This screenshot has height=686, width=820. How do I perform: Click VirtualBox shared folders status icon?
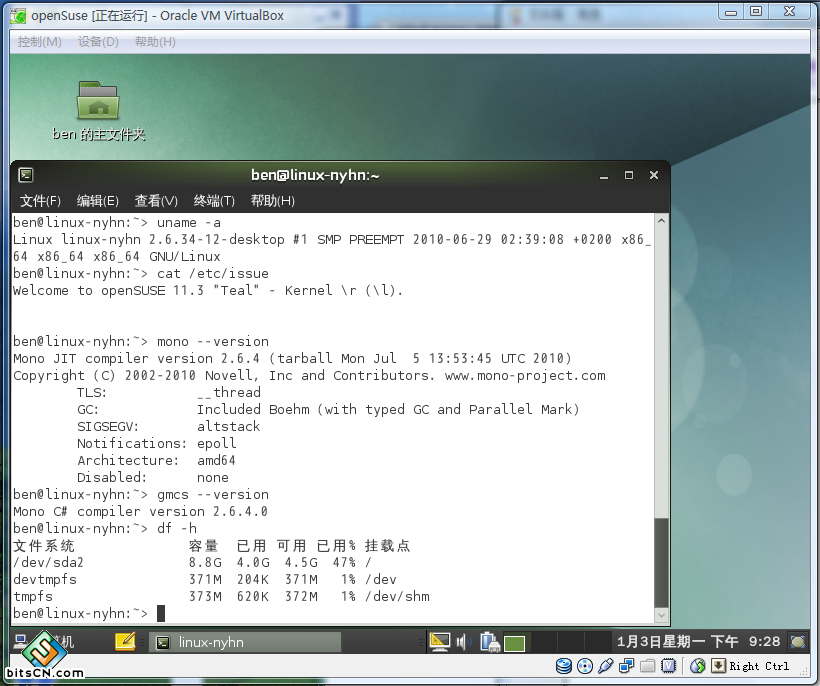tap(647, 666)
